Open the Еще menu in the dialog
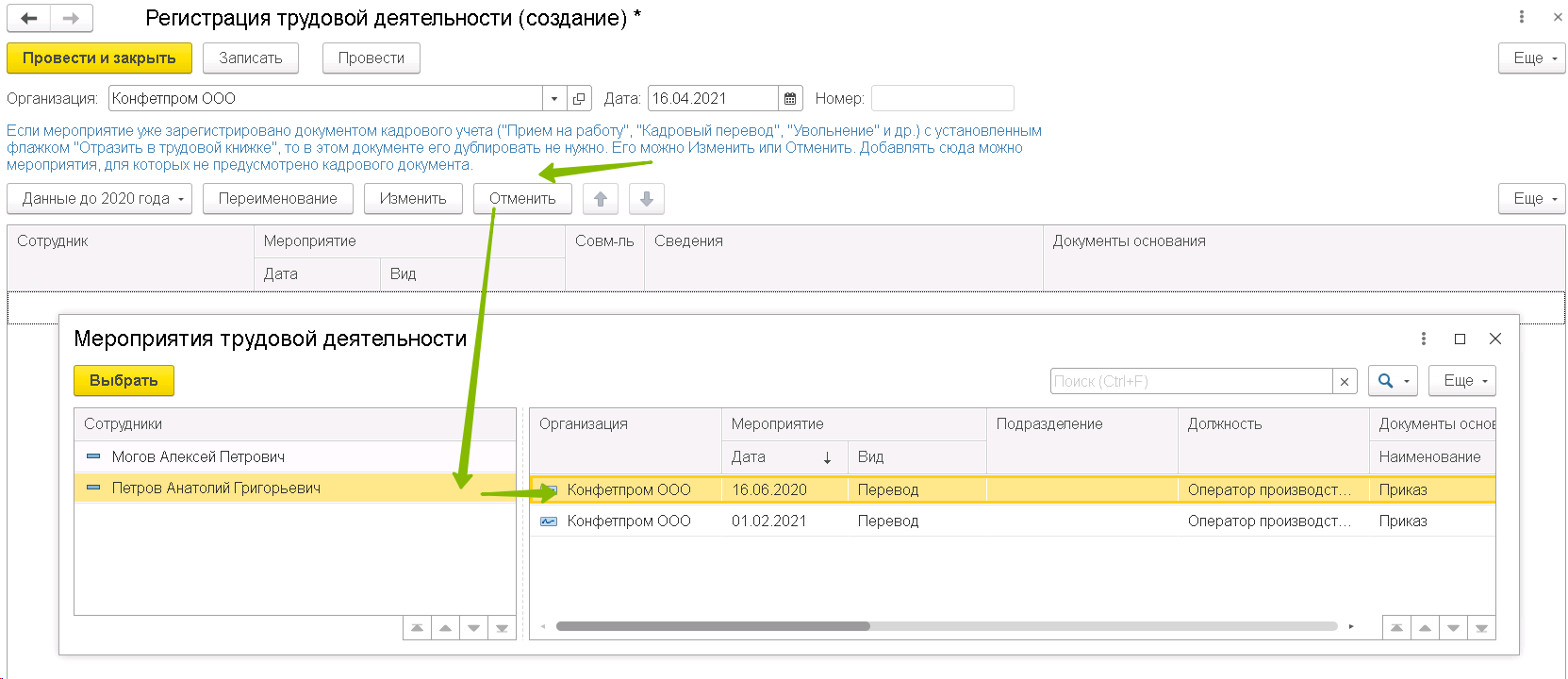The image size is (1568, 679). tap(1461, 381)
